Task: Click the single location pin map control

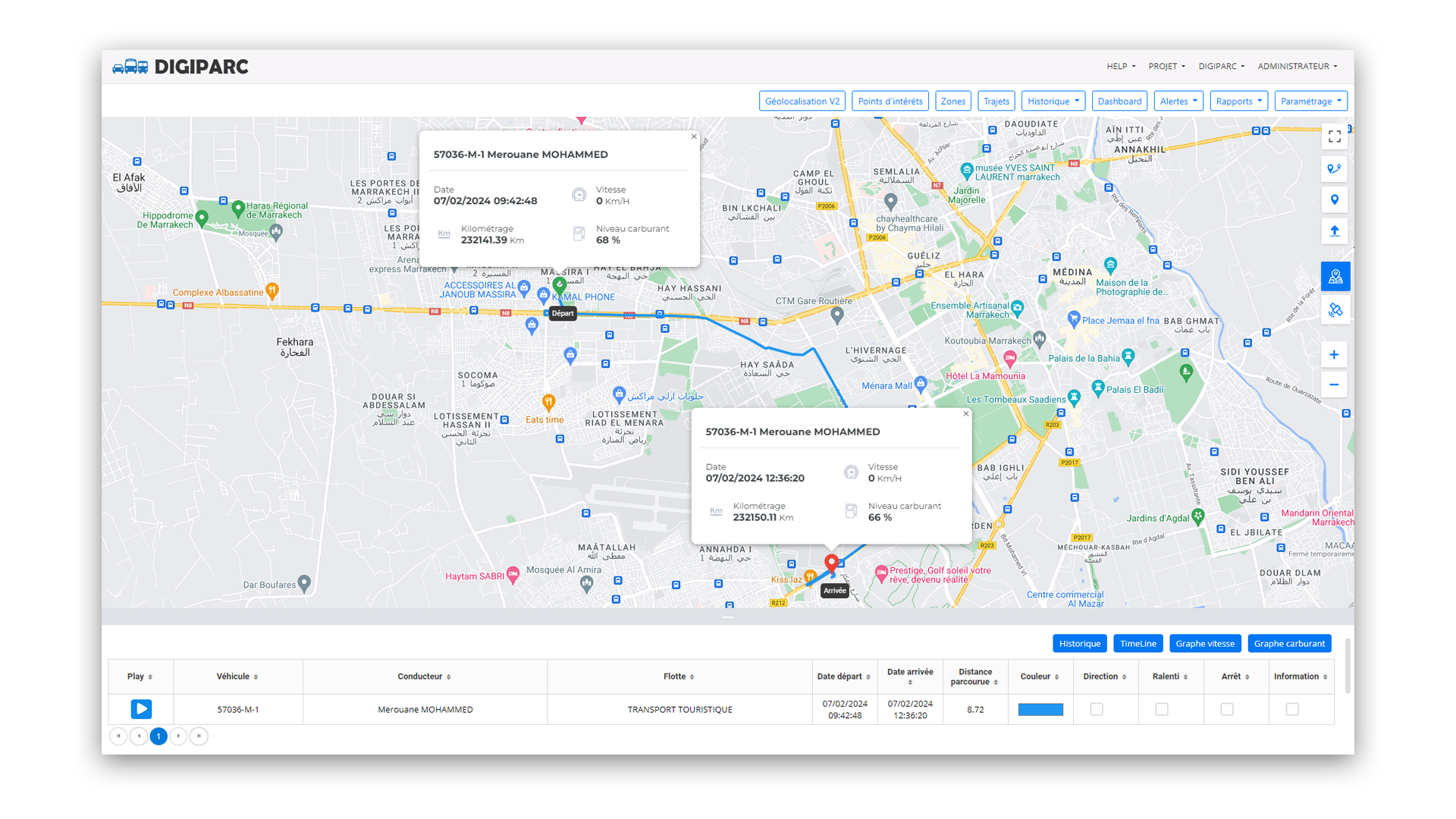Action: (1335, 200)
